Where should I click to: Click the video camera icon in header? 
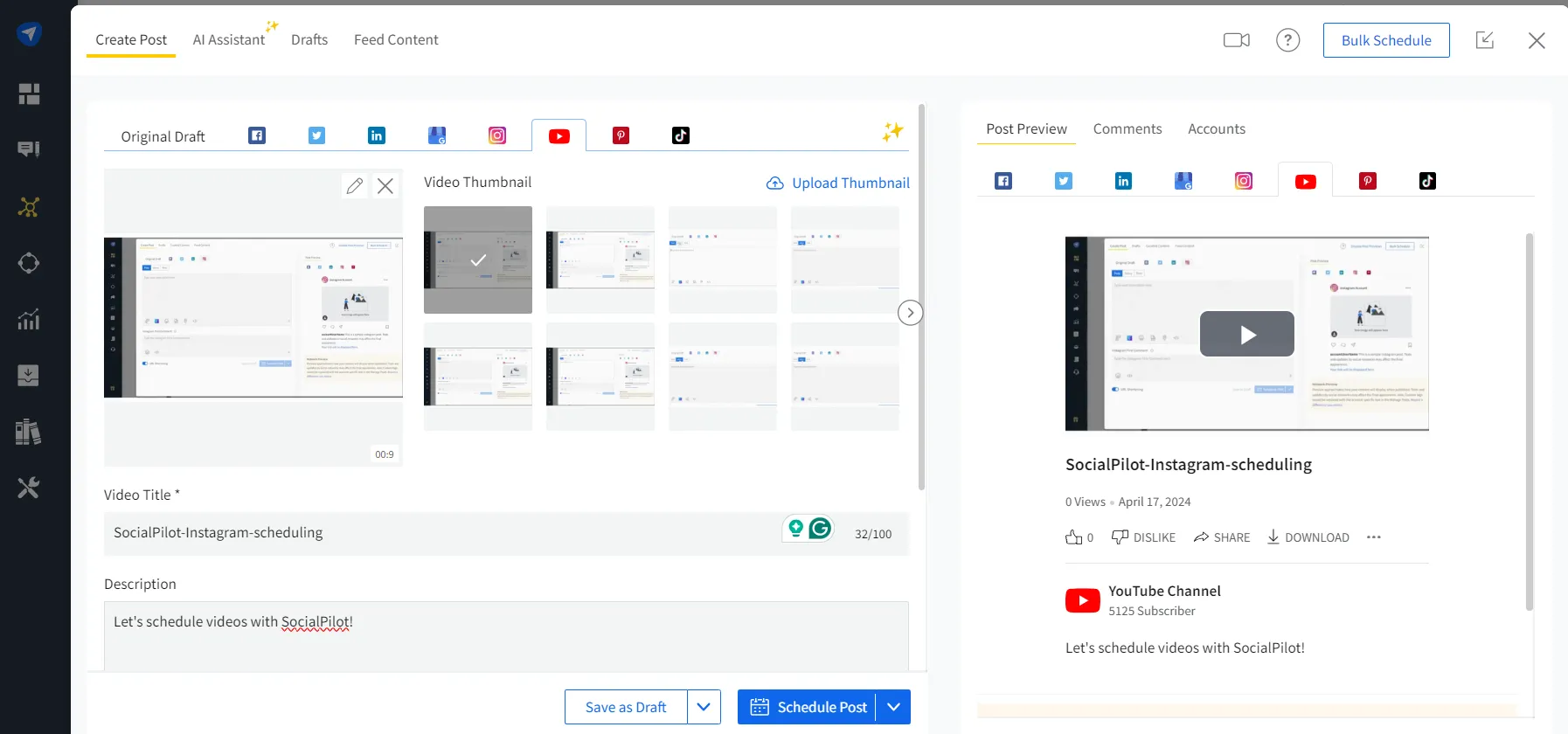[1236, 40]
